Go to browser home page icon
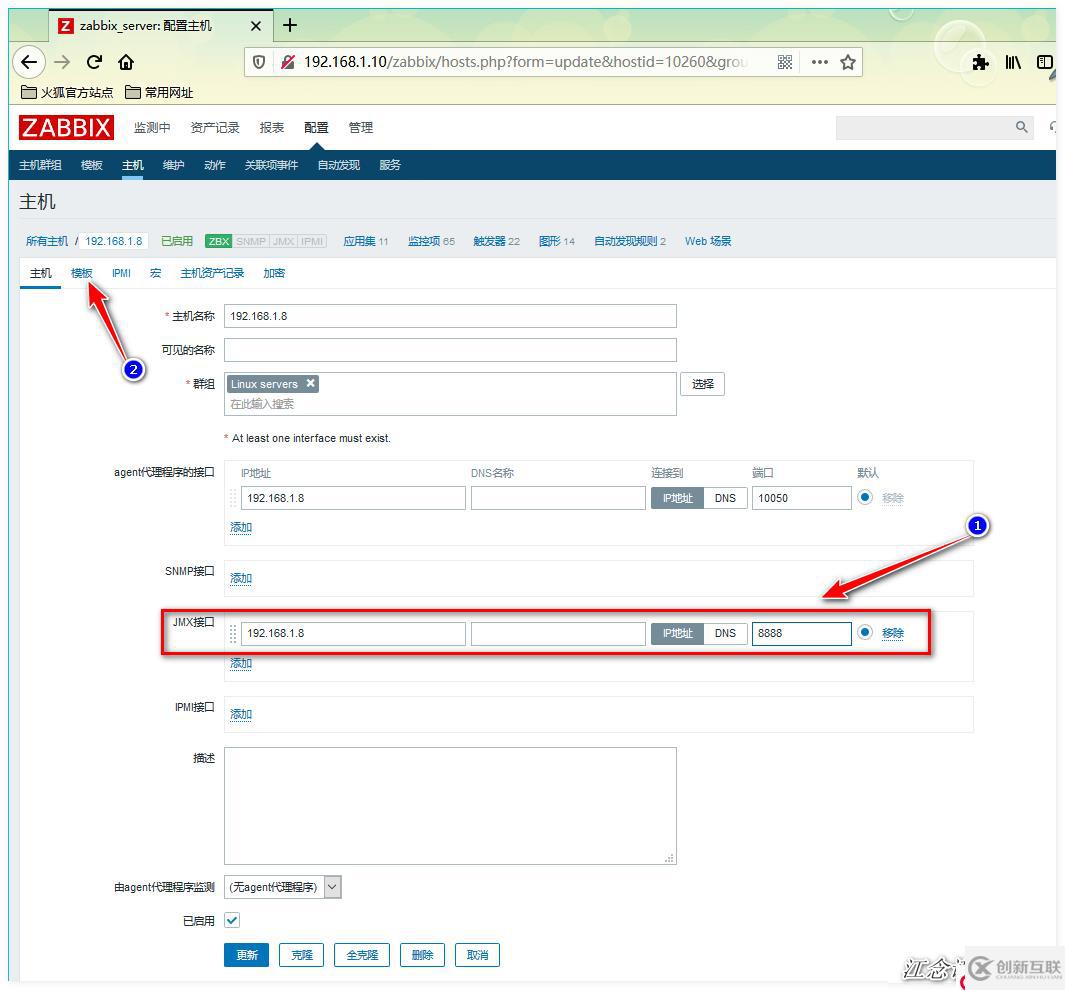This screenshot has height=990, width=1065. (126, 62)
